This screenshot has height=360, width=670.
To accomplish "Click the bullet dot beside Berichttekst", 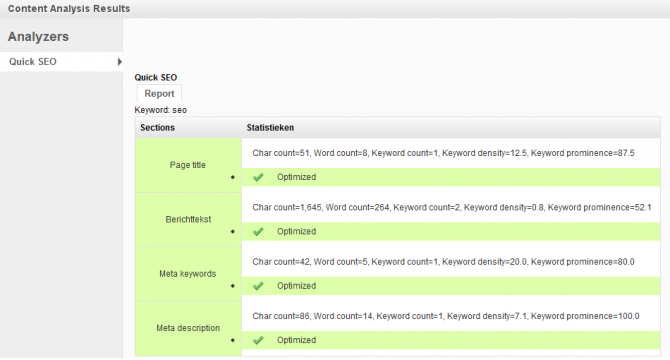I will click(232, 231).
